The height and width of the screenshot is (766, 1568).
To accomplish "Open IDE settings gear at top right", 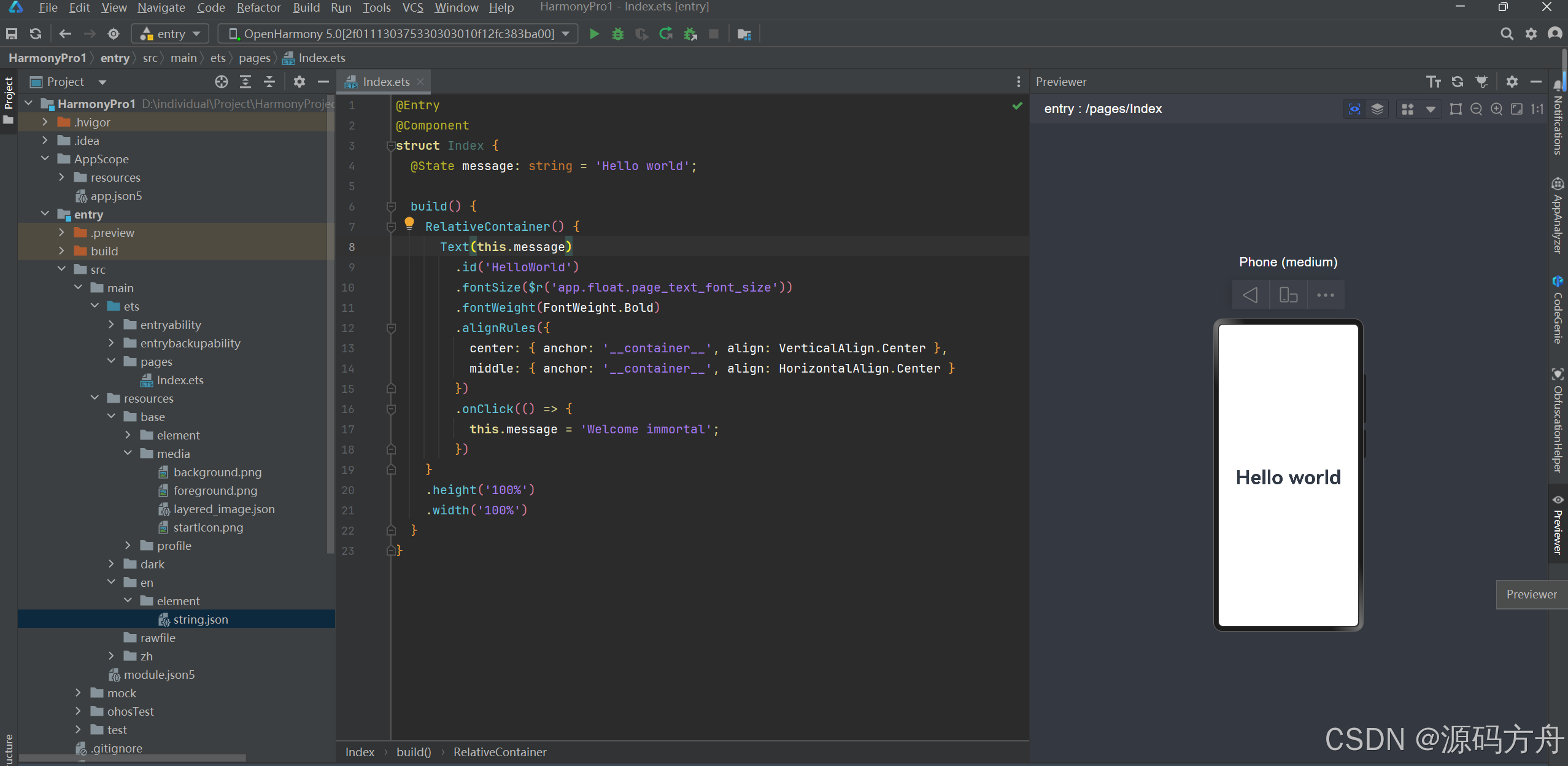I will click(x=1531, y=34).
